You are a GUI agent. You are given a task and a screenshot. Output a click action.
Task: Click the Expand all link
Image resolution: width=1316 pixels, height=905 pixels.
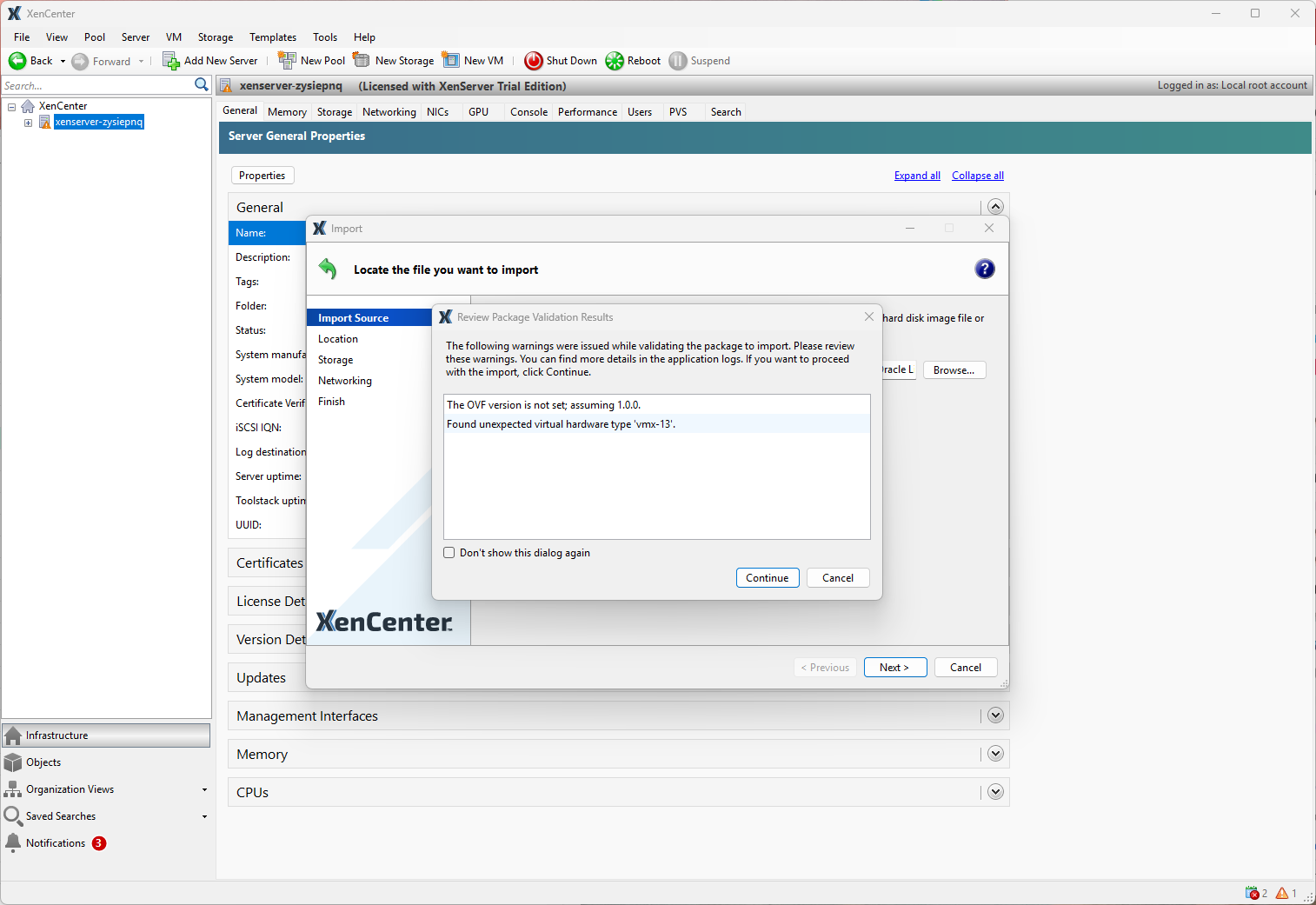[917, 176]
